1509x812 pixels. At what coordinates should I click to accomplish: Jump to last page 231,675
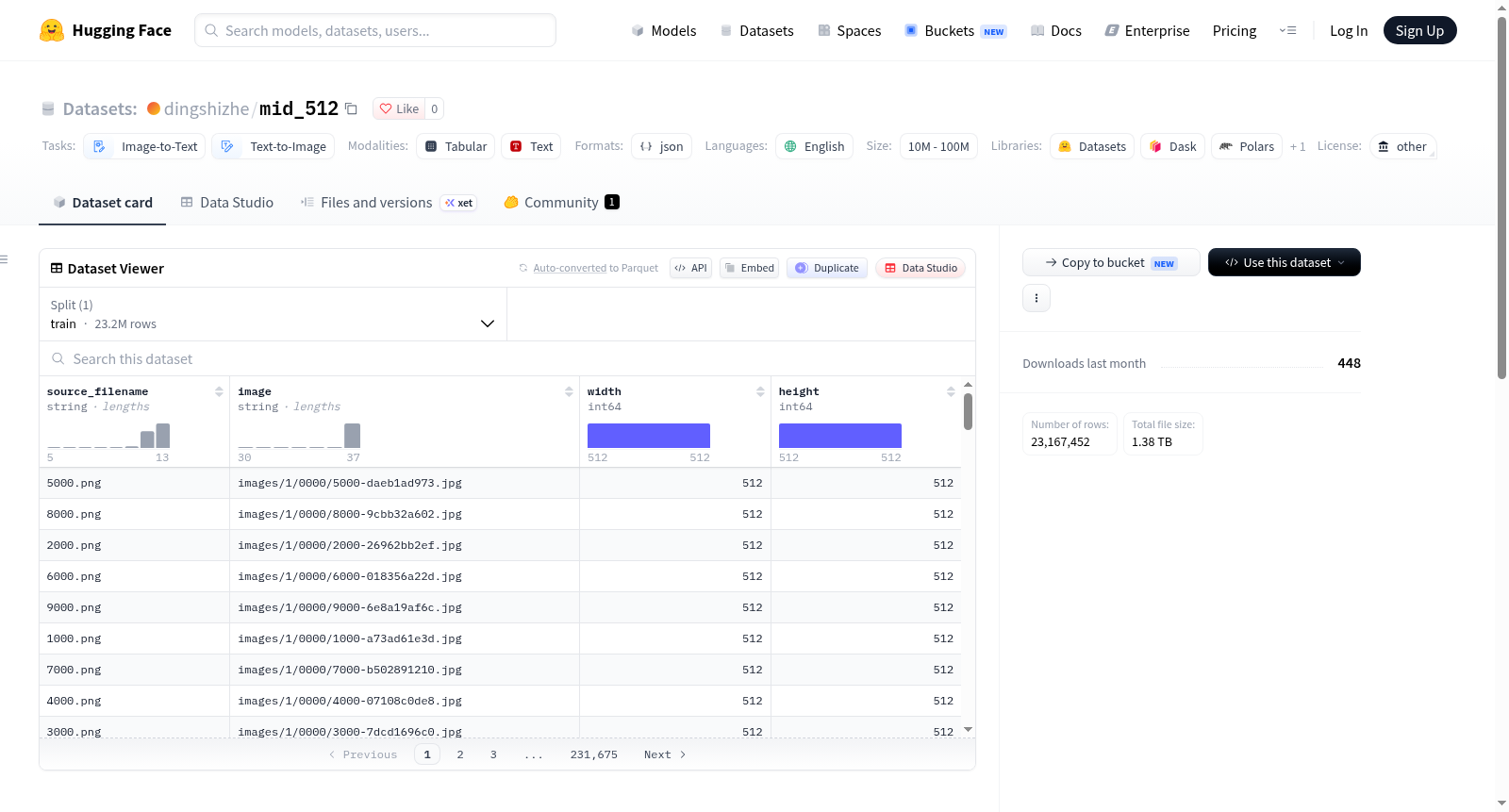(594, 754)
